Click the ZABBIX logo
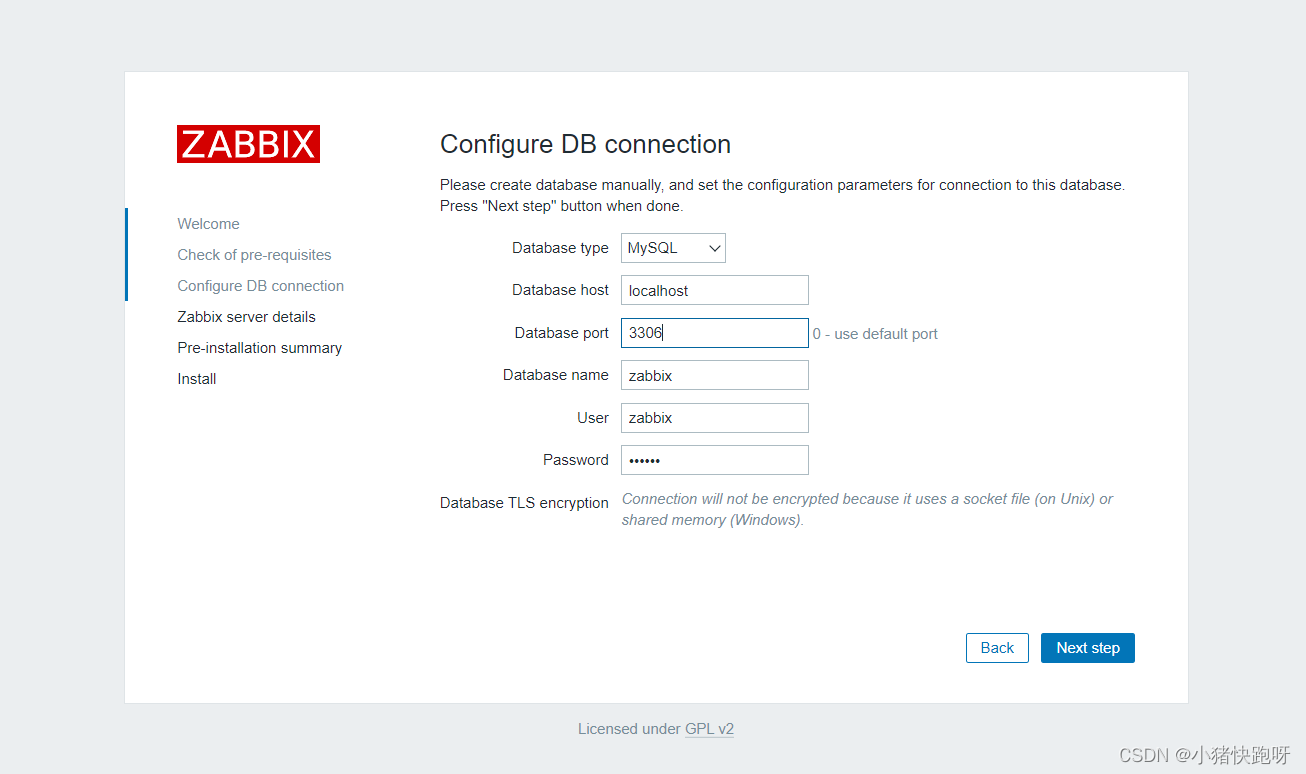 pos(248,144)
